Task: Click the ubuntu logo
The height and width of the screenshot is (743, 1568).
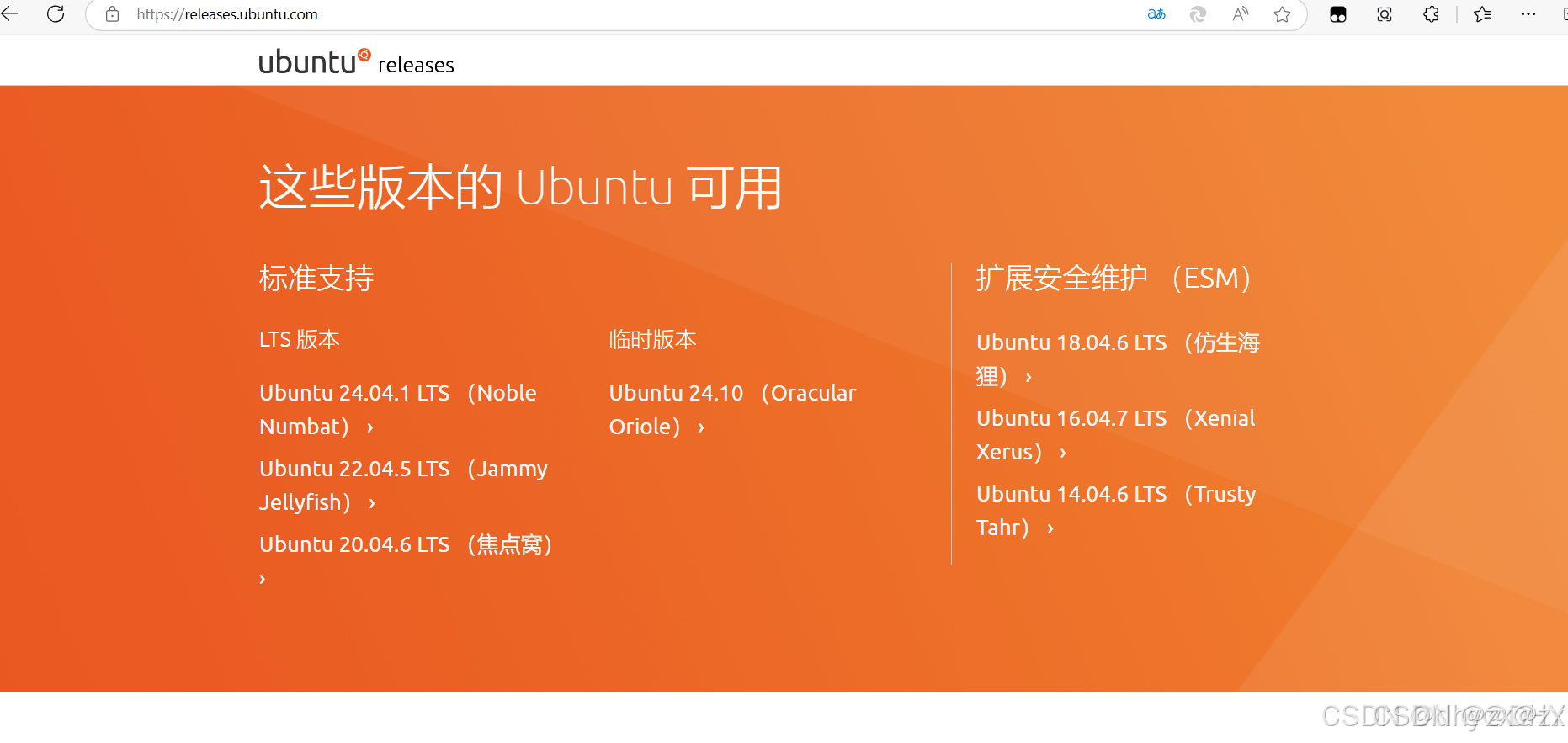Action: 315,61
